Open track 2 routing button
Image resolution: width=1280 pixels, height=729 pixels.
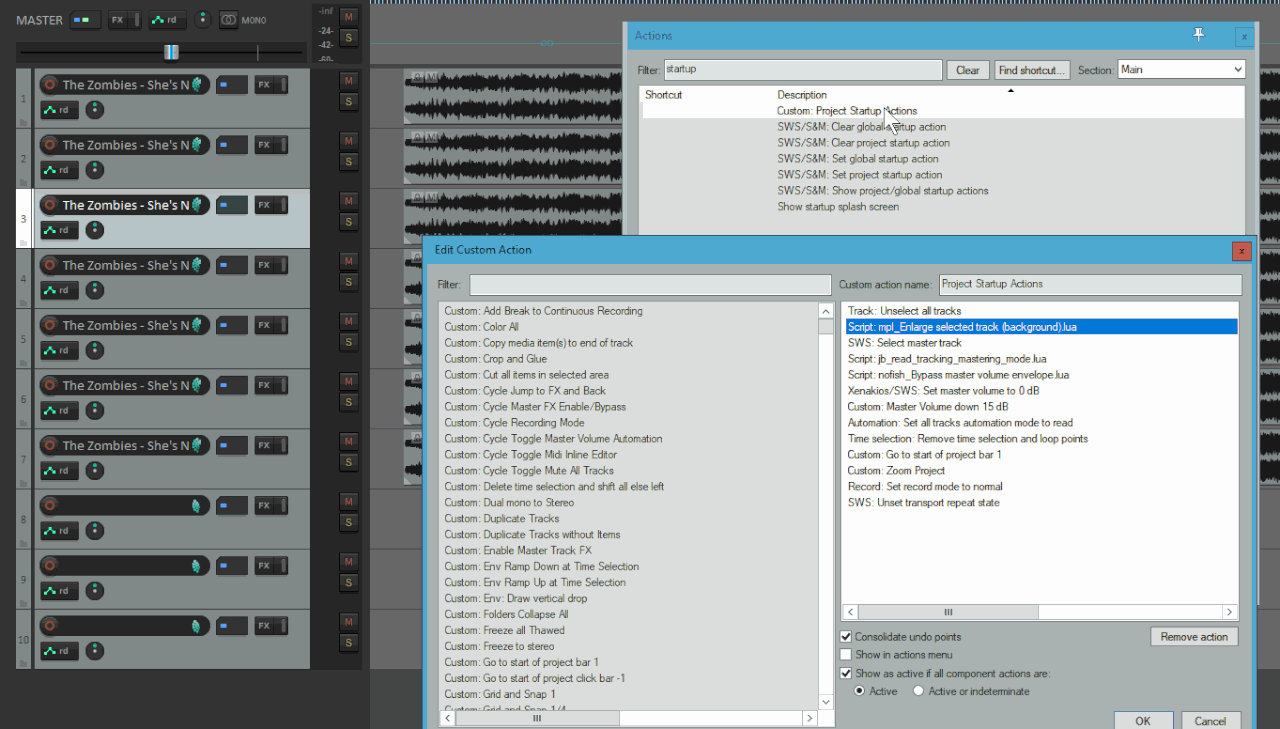(232, 145)
